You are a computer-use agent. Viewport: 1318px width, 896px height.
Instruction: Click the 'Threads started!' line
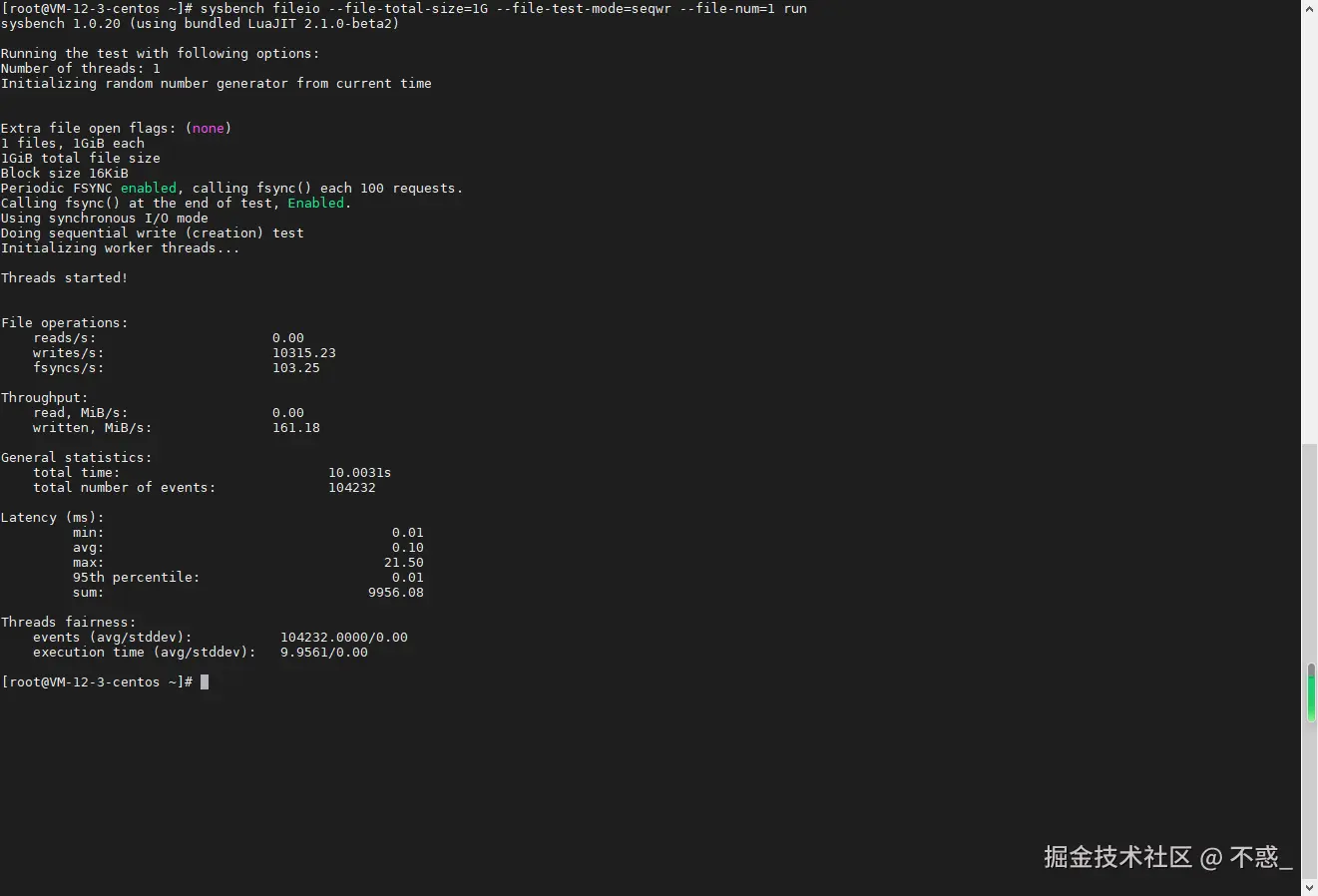65,277
